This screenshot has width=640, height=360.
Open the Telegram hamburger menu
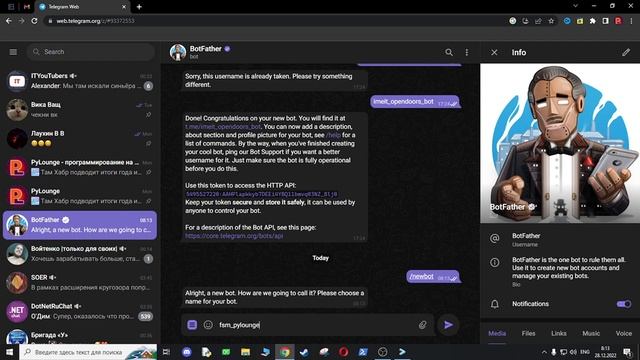pyautogui.click(x=13, y=52)
